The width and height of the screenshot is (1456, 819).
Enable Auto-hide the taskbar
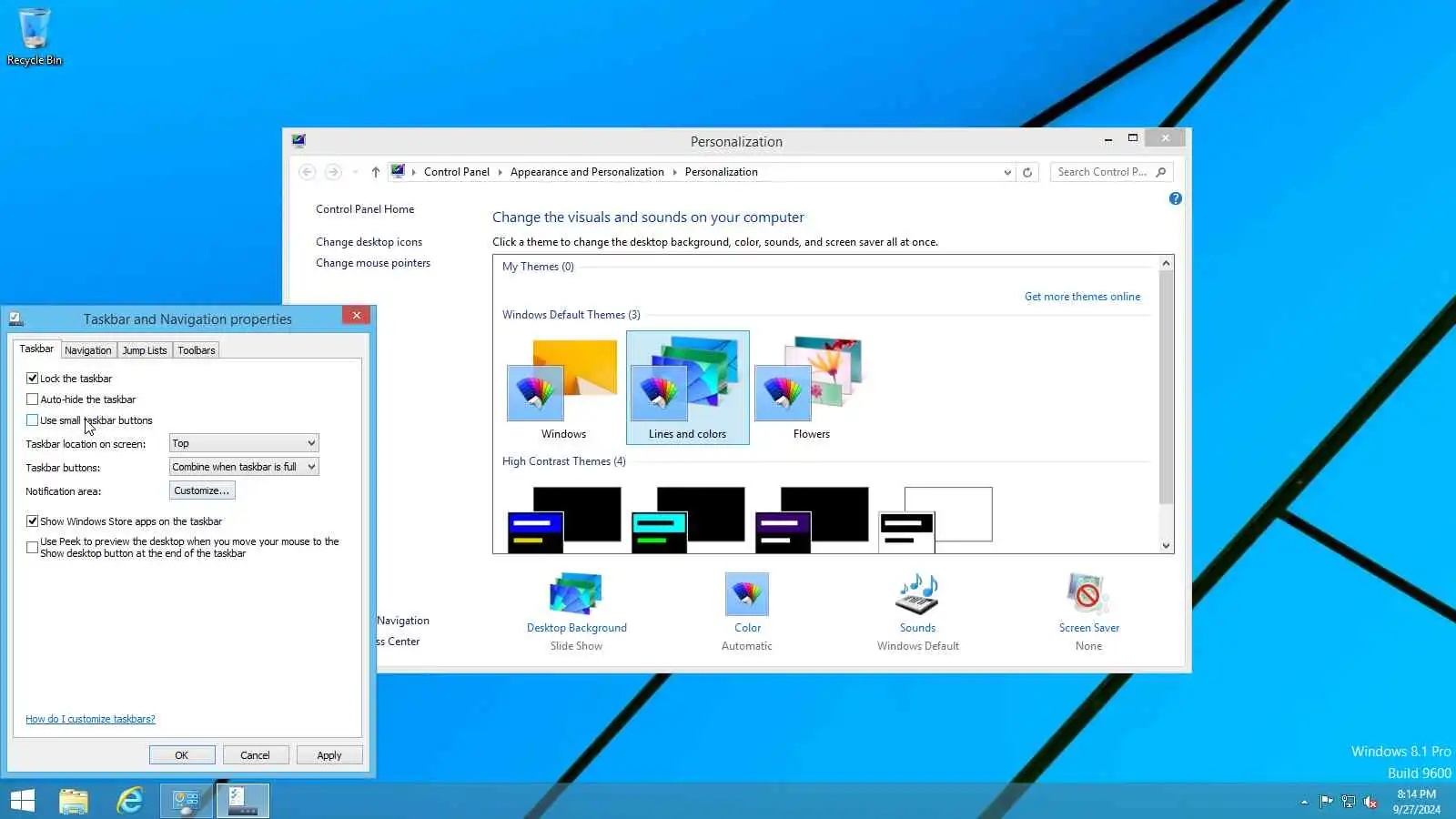pos(32,399)
